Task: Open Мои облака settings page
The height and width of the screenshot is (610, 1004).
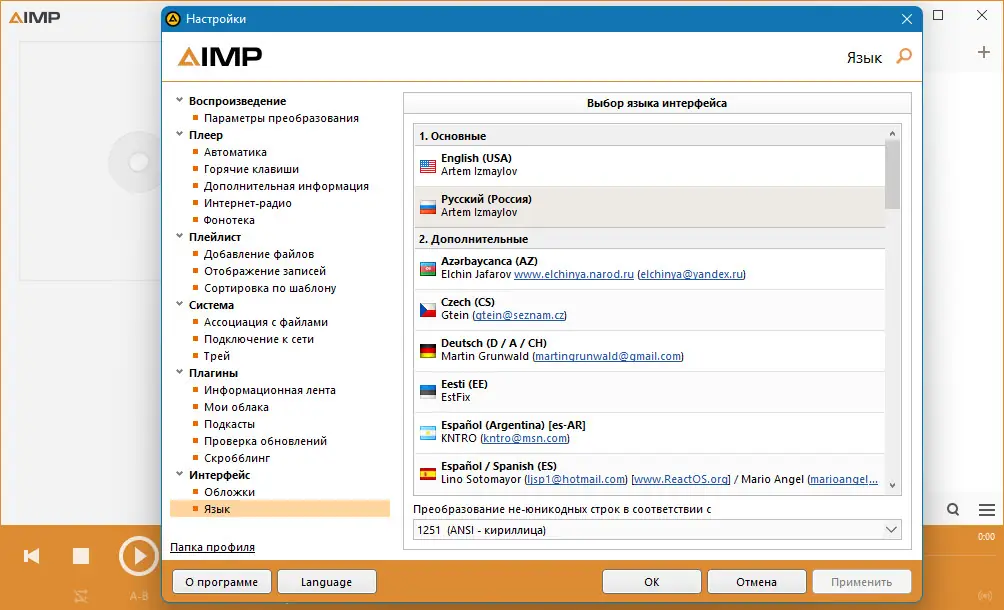Action: pos(236,406)
